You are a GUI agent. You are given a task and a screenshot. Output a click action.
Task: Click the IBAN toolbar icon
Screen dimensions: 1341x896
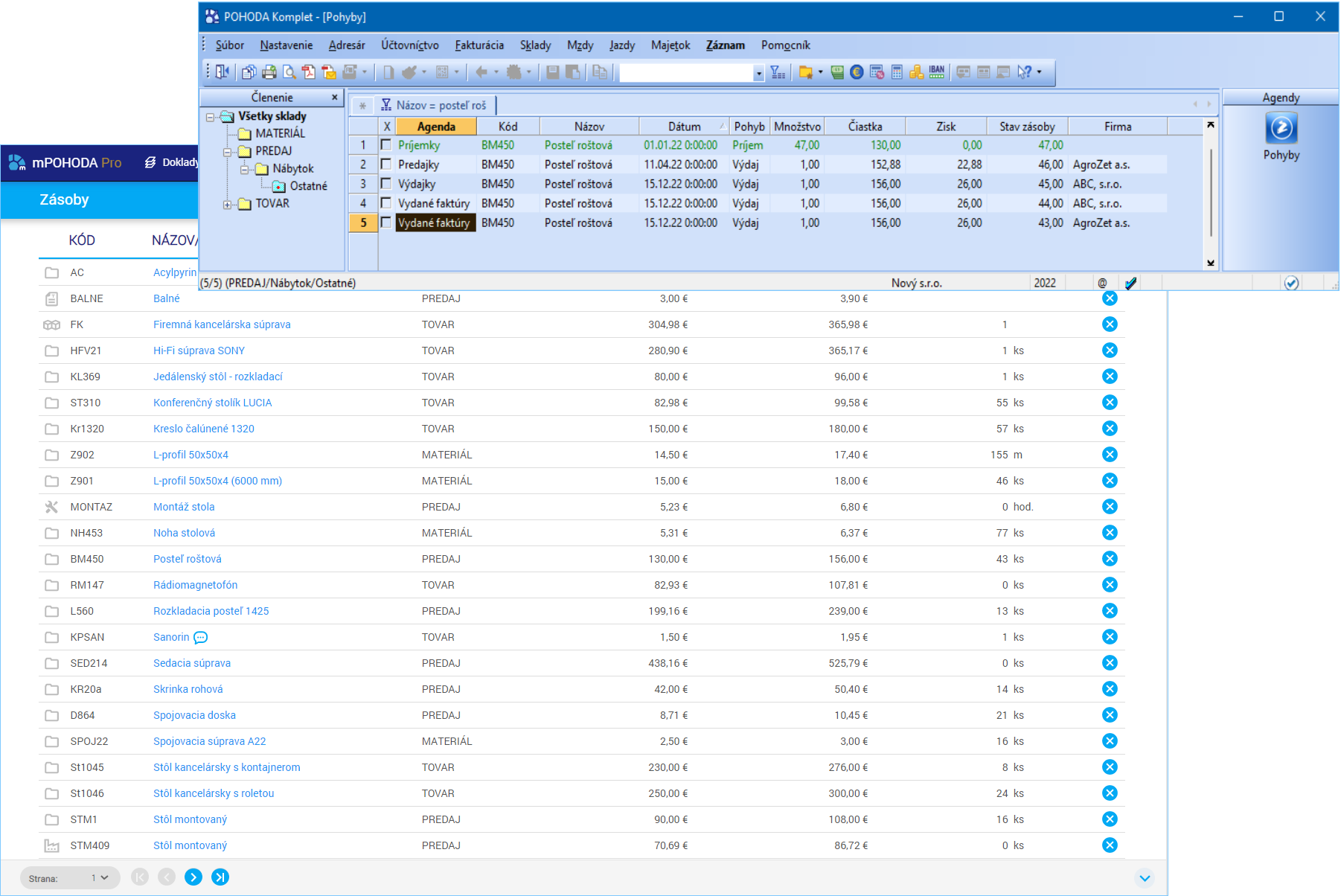tap(937, 72)
